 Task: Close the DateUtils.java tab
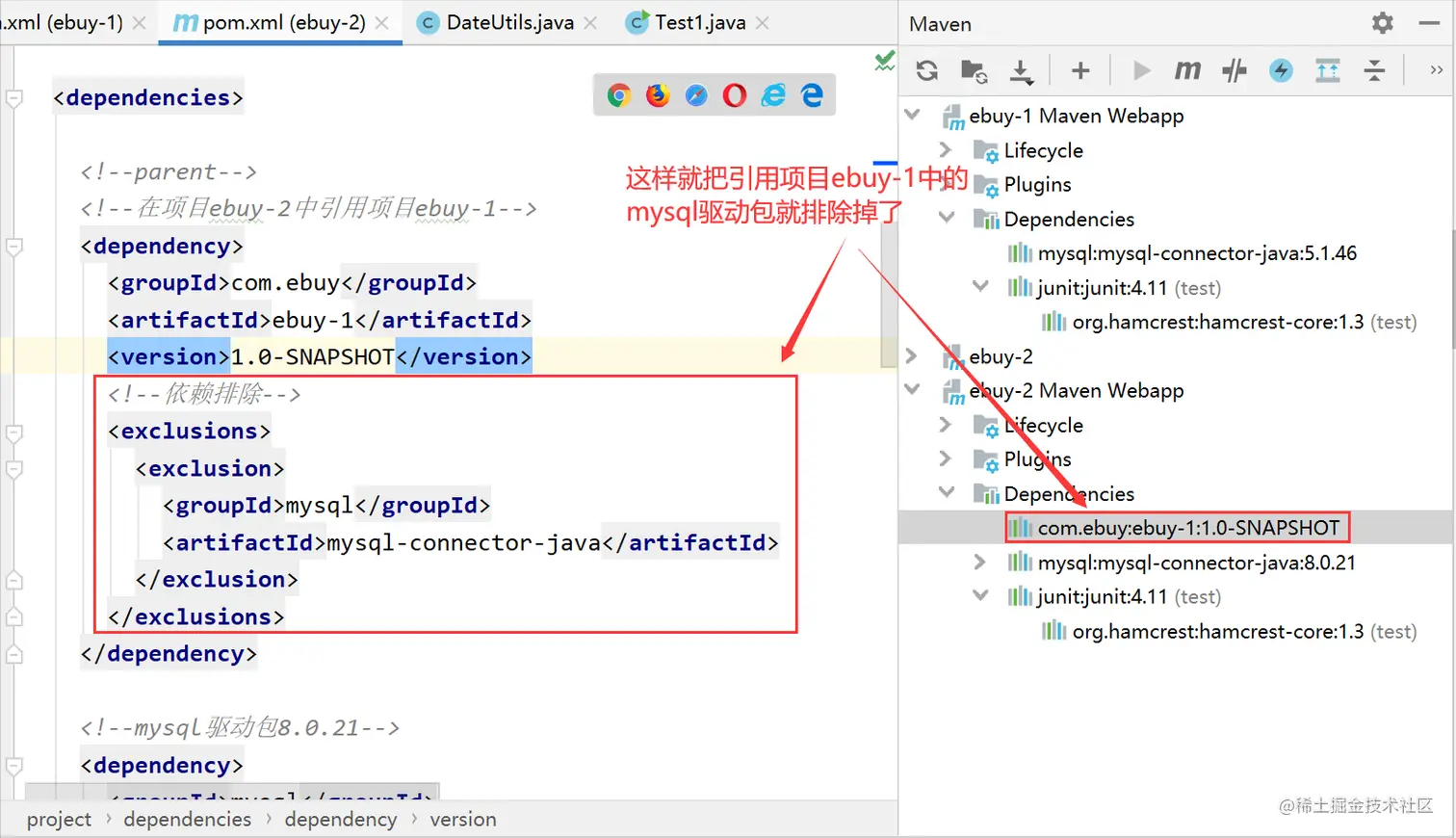[x=590, y=23]
